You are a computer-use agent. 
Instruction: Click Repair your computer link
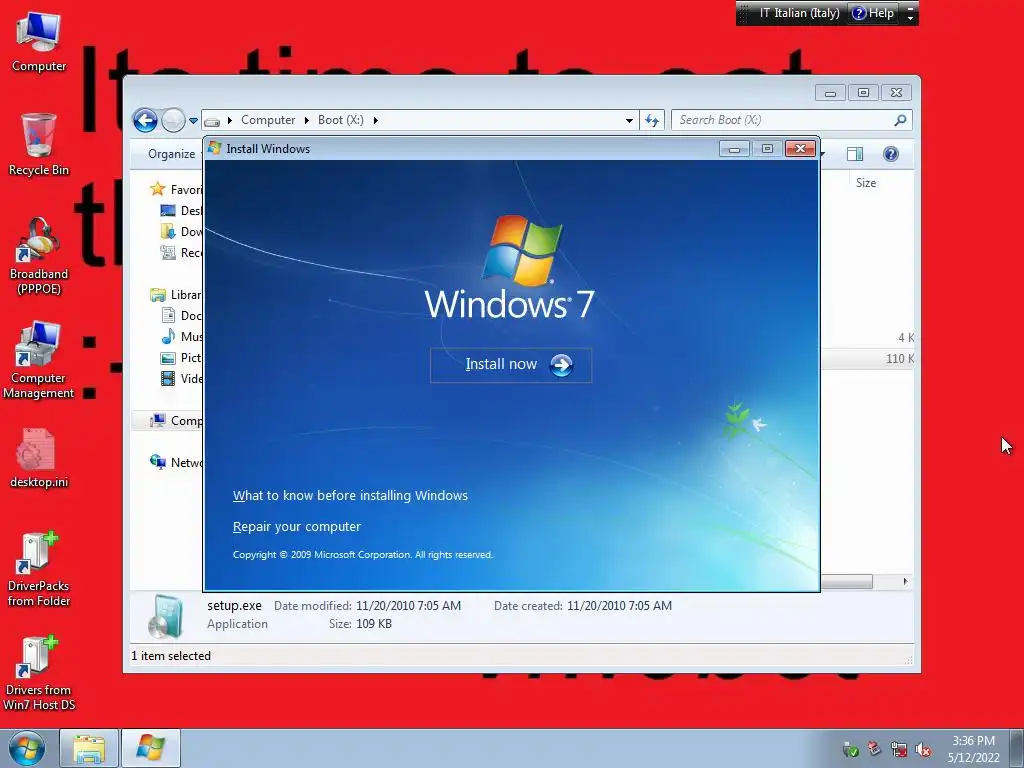tap(296, 526)
